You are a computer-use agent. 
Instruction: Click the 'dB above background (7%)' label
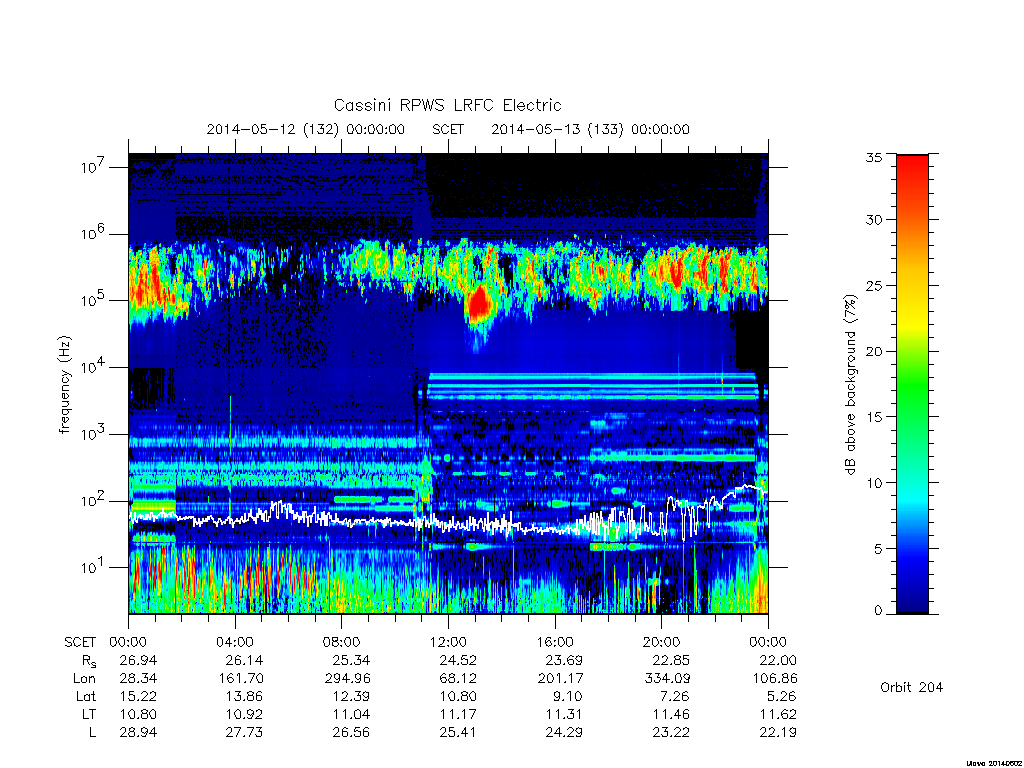pyautogui.click(x=850, y=385)
